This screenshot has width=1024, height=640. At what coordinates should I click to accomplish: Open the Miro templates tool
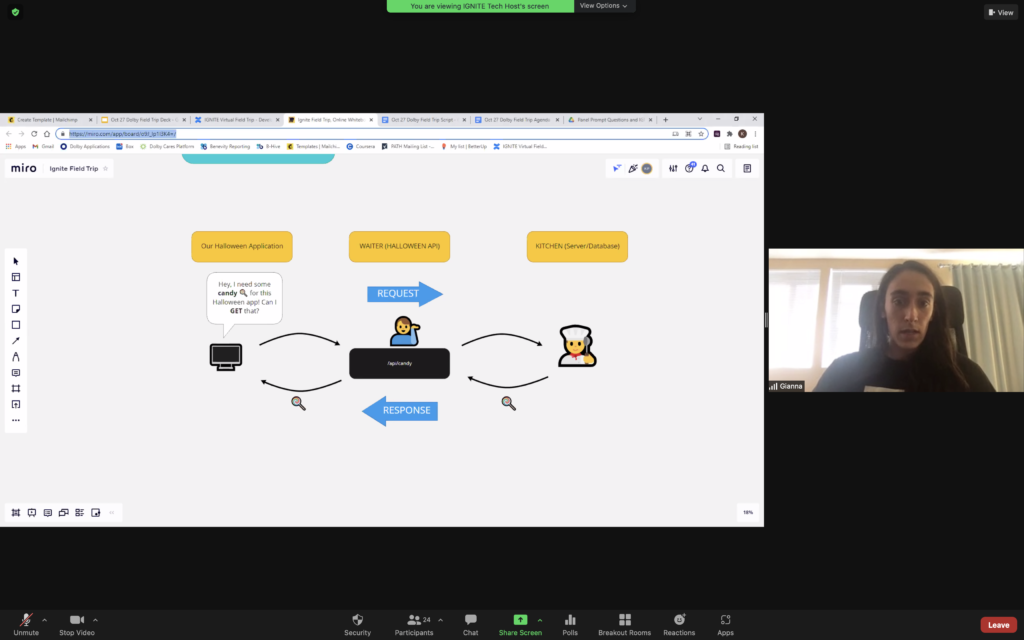click(x=16, y=277)
